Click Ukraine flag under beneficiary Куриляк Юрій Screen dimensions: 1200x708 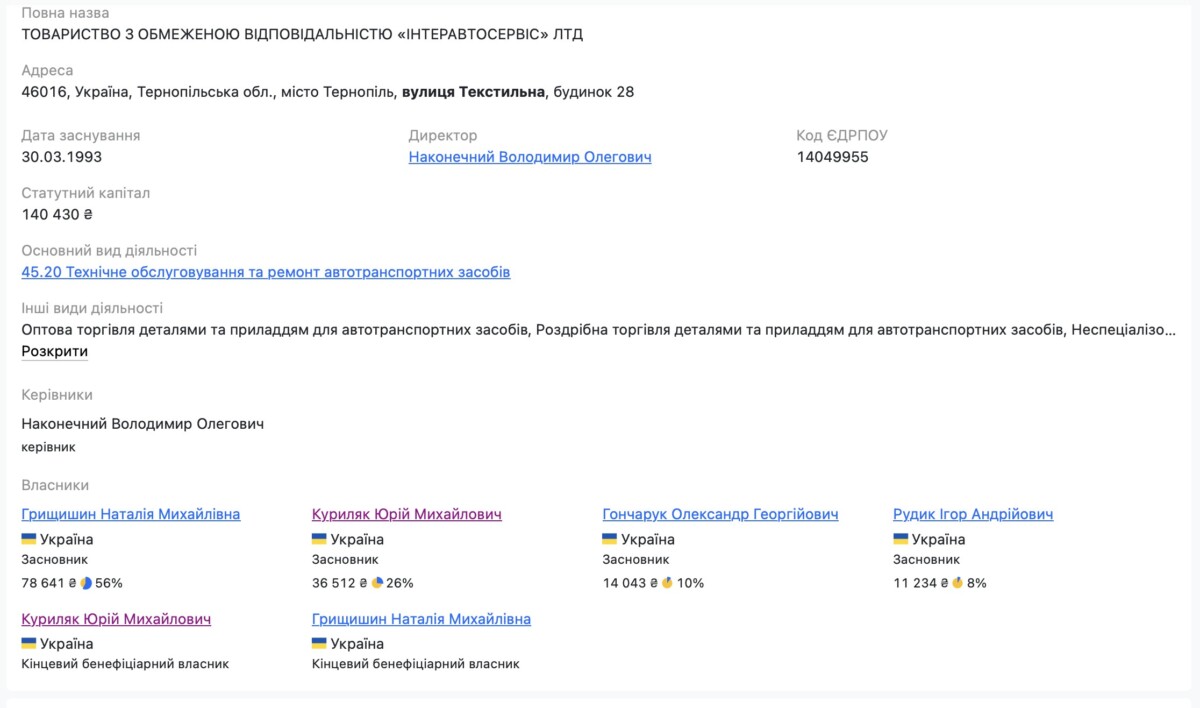click(28, 643)
